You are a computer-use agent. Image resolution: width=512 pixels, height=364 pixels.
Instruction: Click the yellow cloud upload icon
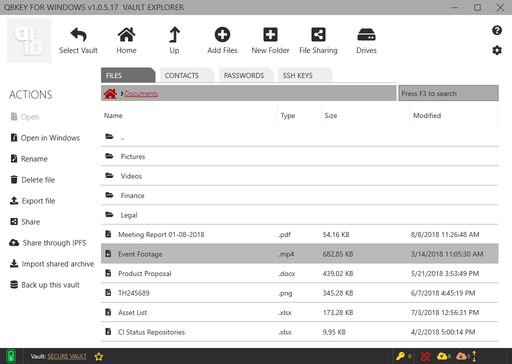[x=442, y=356]
